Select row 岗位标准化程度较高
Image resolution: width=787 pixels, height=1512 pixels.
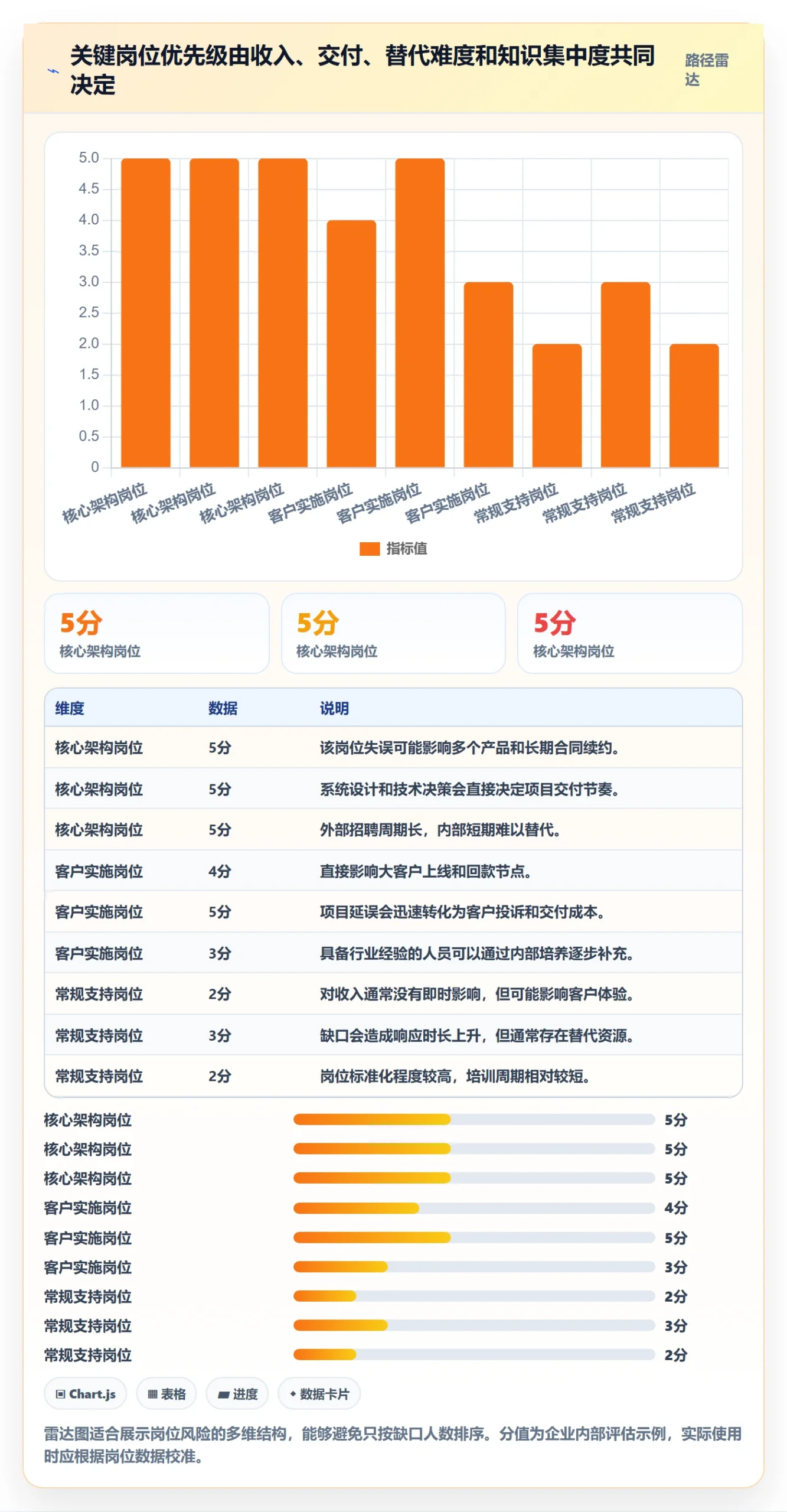pyautogui.click(x=393, y=1076)
